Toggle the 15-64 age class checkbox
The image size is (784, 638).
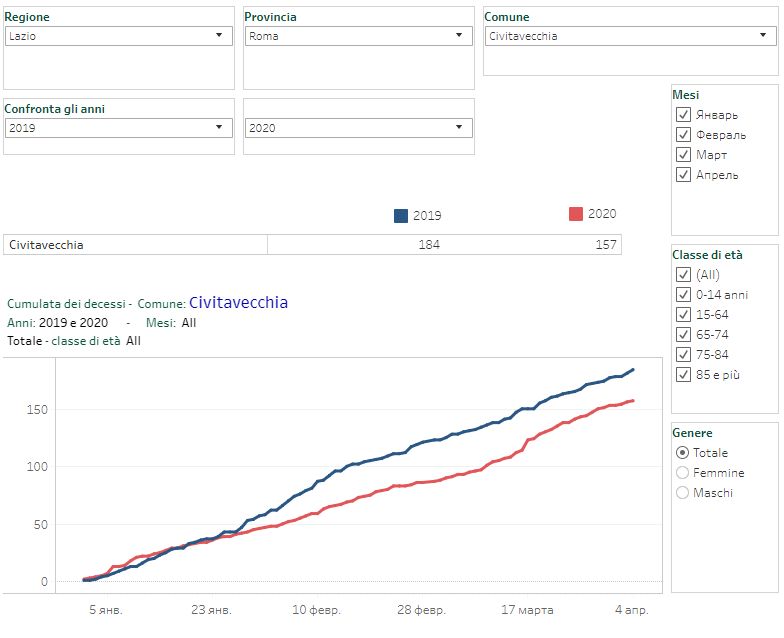click(x=684, y=315)
